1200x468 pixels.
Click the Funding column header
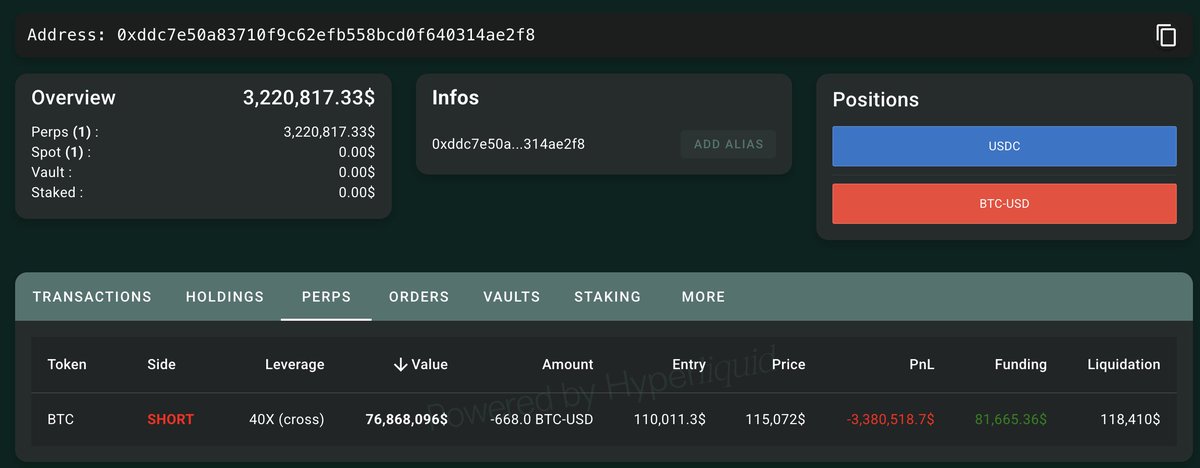coord(1021,365)
